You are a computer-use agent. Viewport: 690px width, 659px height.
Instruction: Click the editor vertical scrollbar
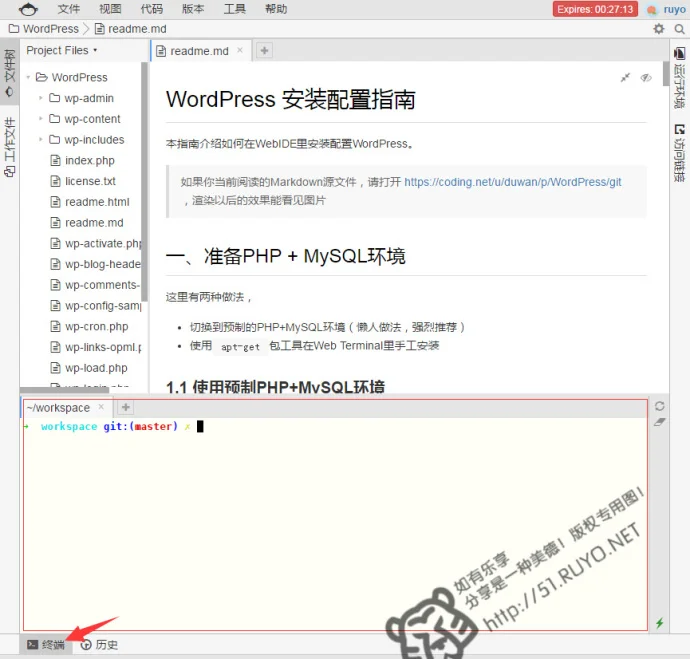[x=666, y=74]
